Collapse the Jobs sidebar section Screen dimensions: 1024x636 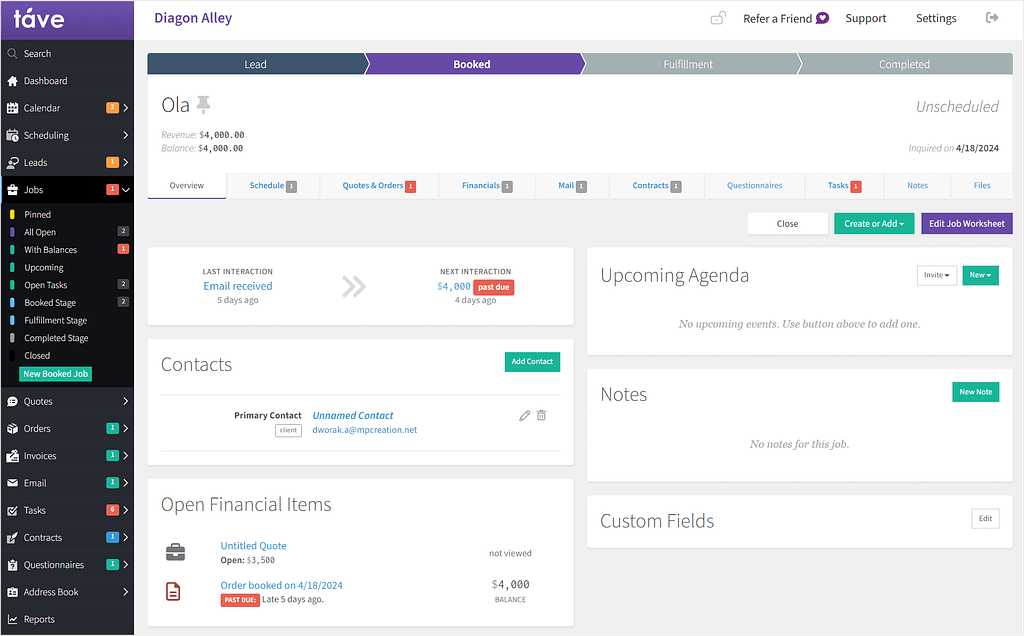pyautogui.click(x=125, y=190)
